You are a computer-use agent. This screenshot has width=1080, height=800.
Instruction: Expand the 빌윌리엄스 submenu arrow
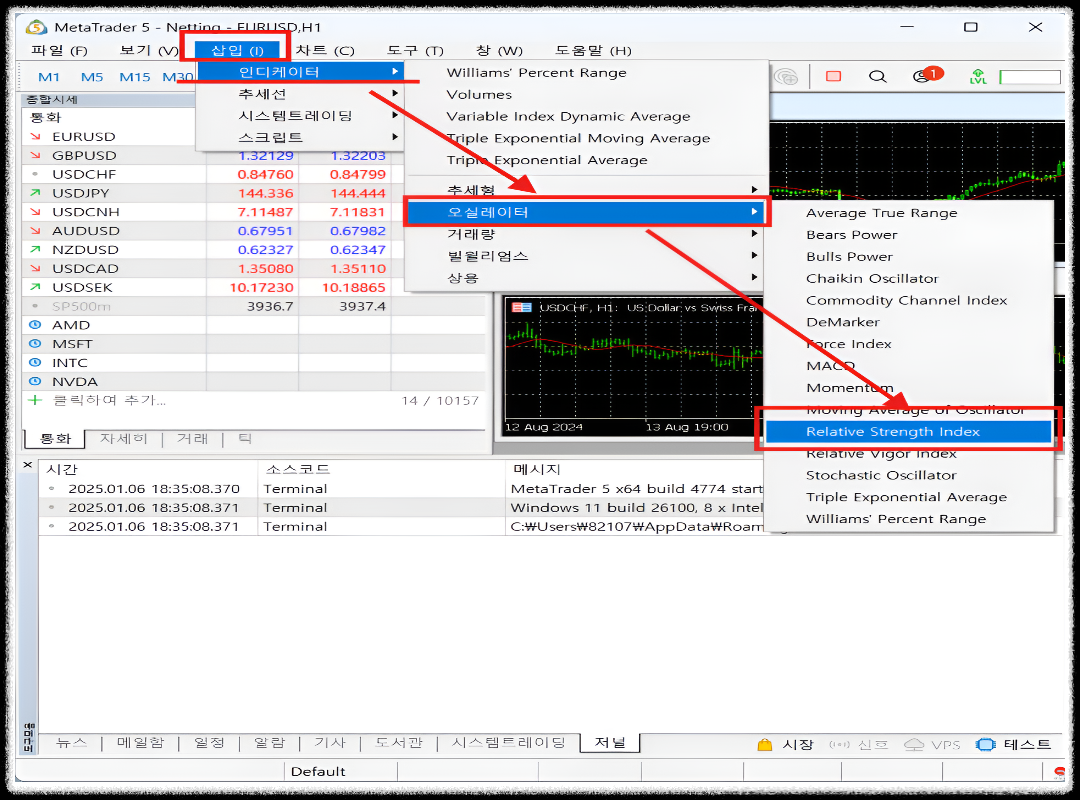click(755, 256)
